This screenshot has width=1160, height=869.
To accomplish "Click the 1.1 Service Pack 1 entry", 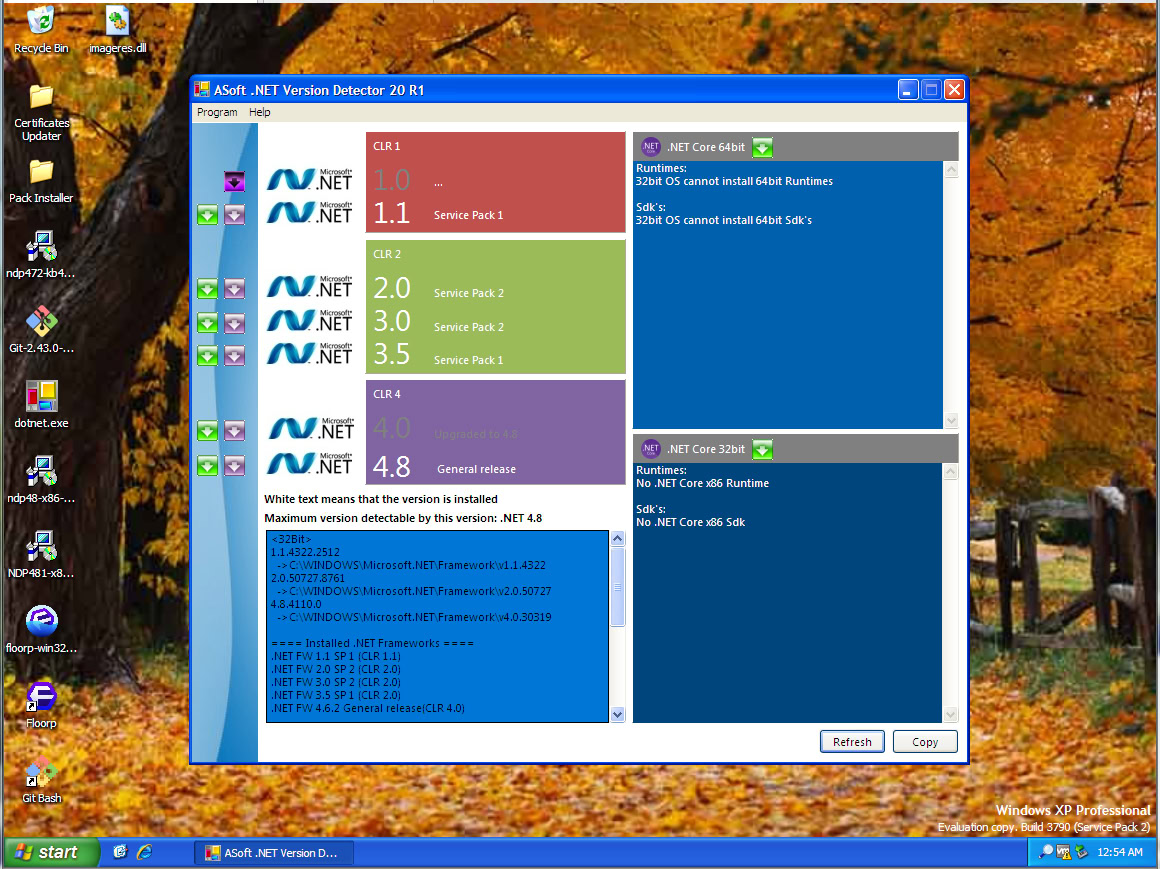I will click(x=438, y=213).
